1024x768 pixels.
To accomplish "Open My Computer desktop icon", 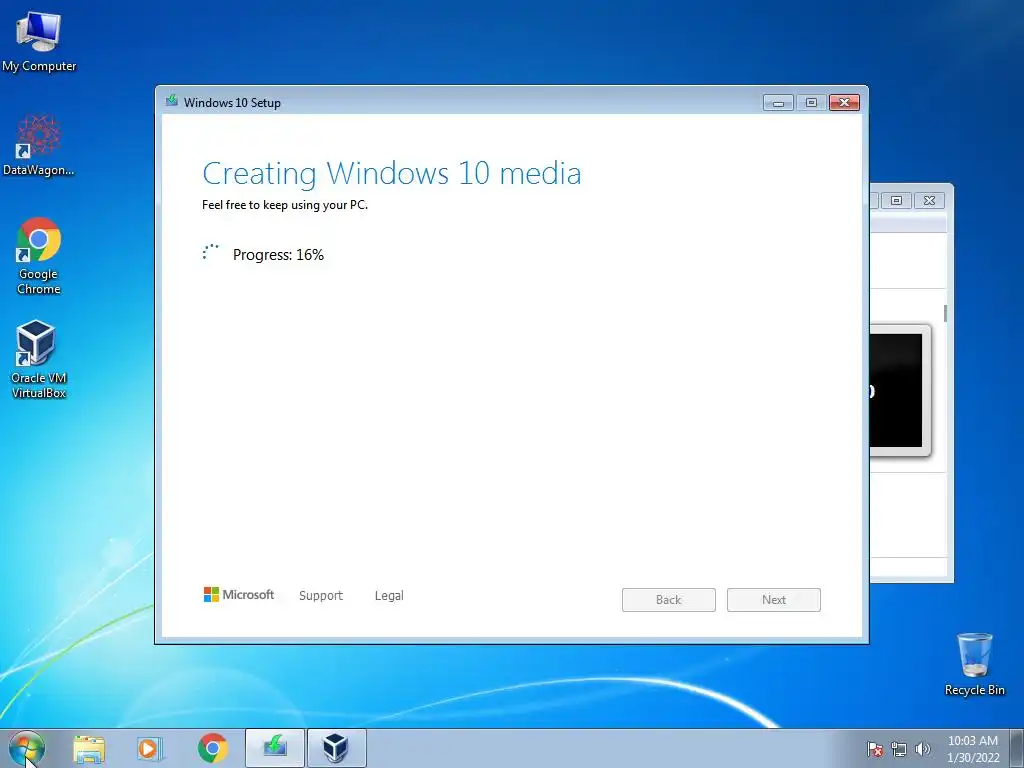I will pos(39,41).
